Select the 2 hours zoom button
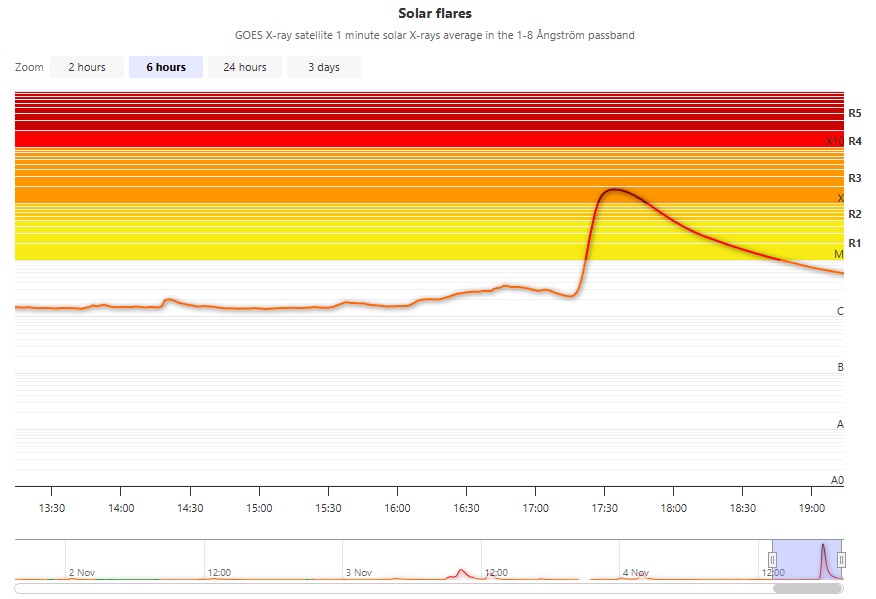 click(x=86, y=67)
